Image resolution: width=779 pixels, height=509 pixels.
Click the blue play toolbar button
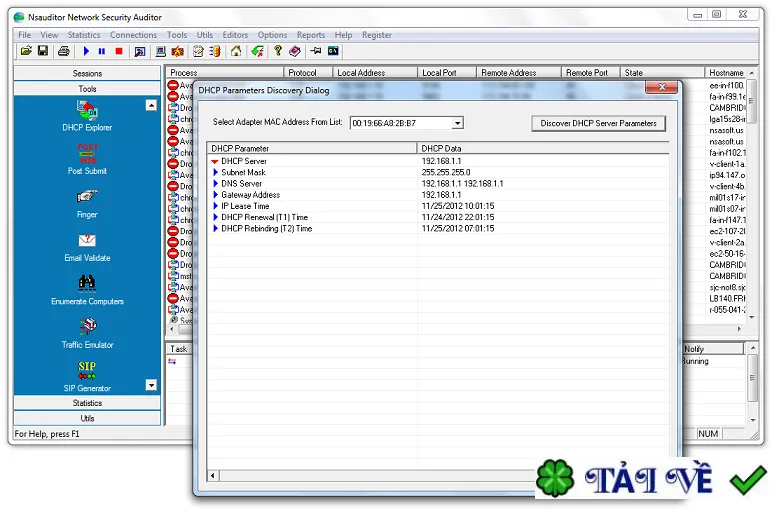[86, 51]
